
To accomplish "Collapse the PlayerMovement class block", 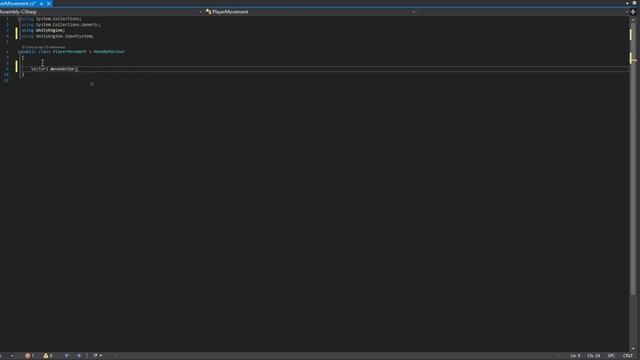I will (20, 52).
